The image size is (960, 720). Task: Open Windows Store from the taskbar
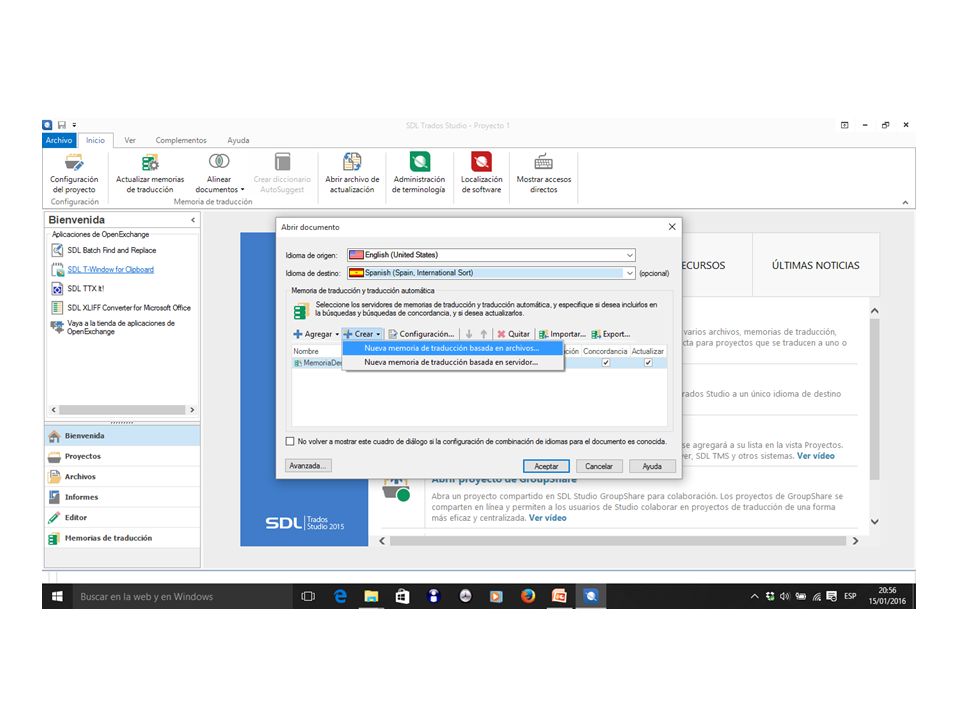pyautogui.click(x=402, y=596)
